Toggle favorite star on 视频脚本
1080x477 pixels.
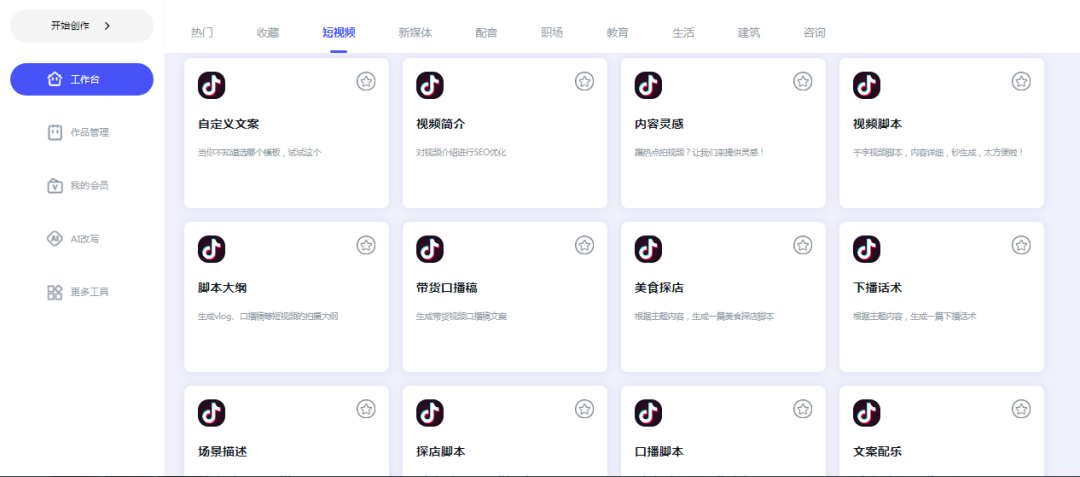[1021, 81]
